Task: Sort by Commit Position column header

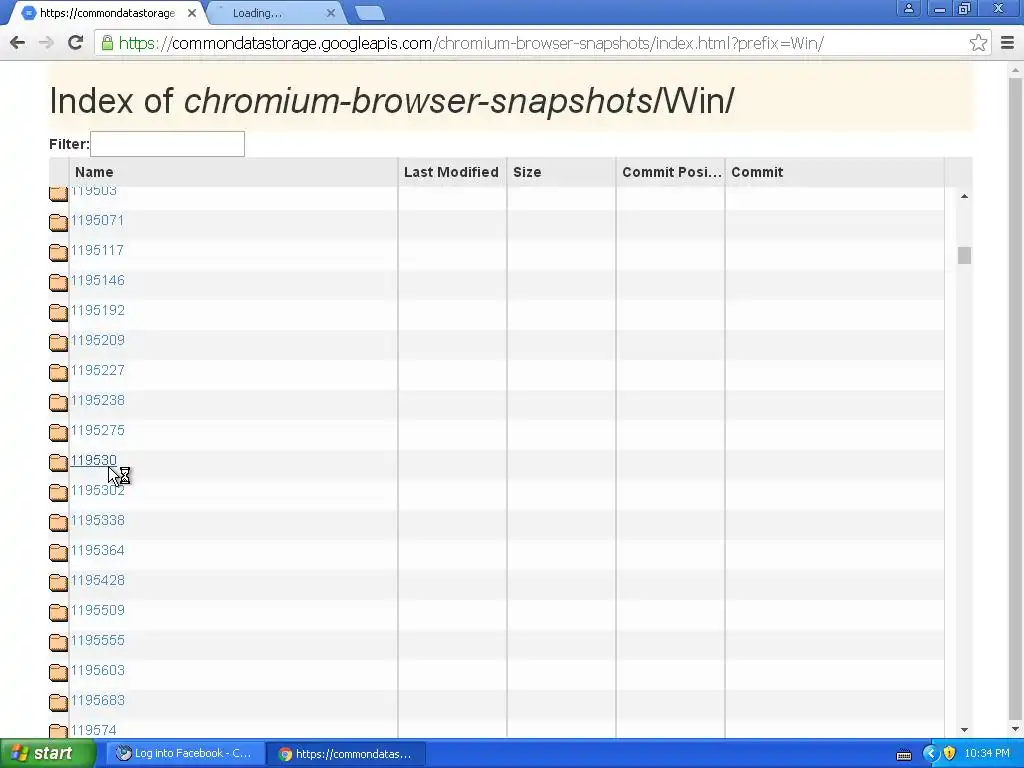Action: 672,172
